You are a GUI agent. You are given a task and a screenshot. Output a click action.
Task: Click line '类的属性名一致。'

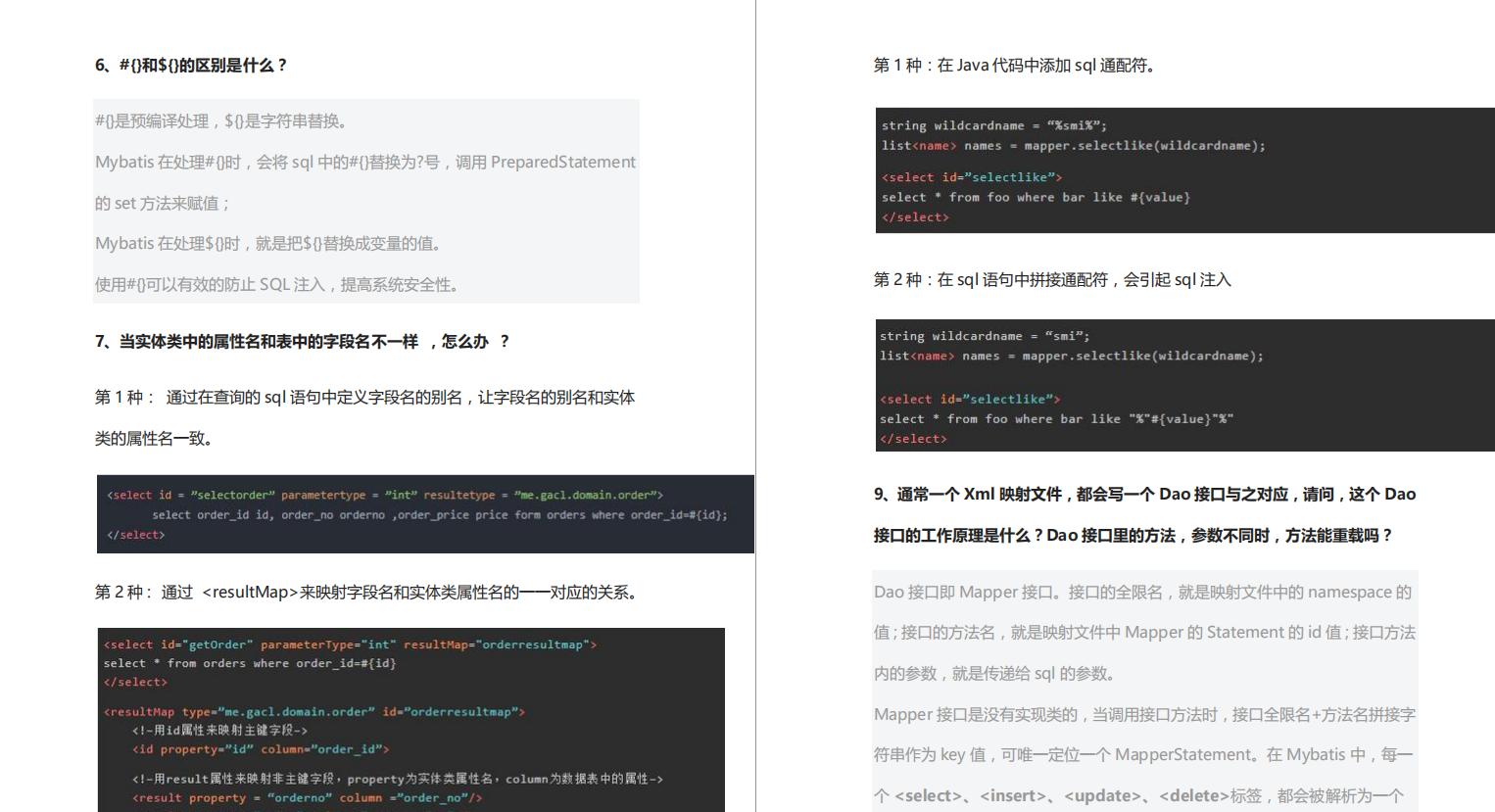tap(154, 439)
